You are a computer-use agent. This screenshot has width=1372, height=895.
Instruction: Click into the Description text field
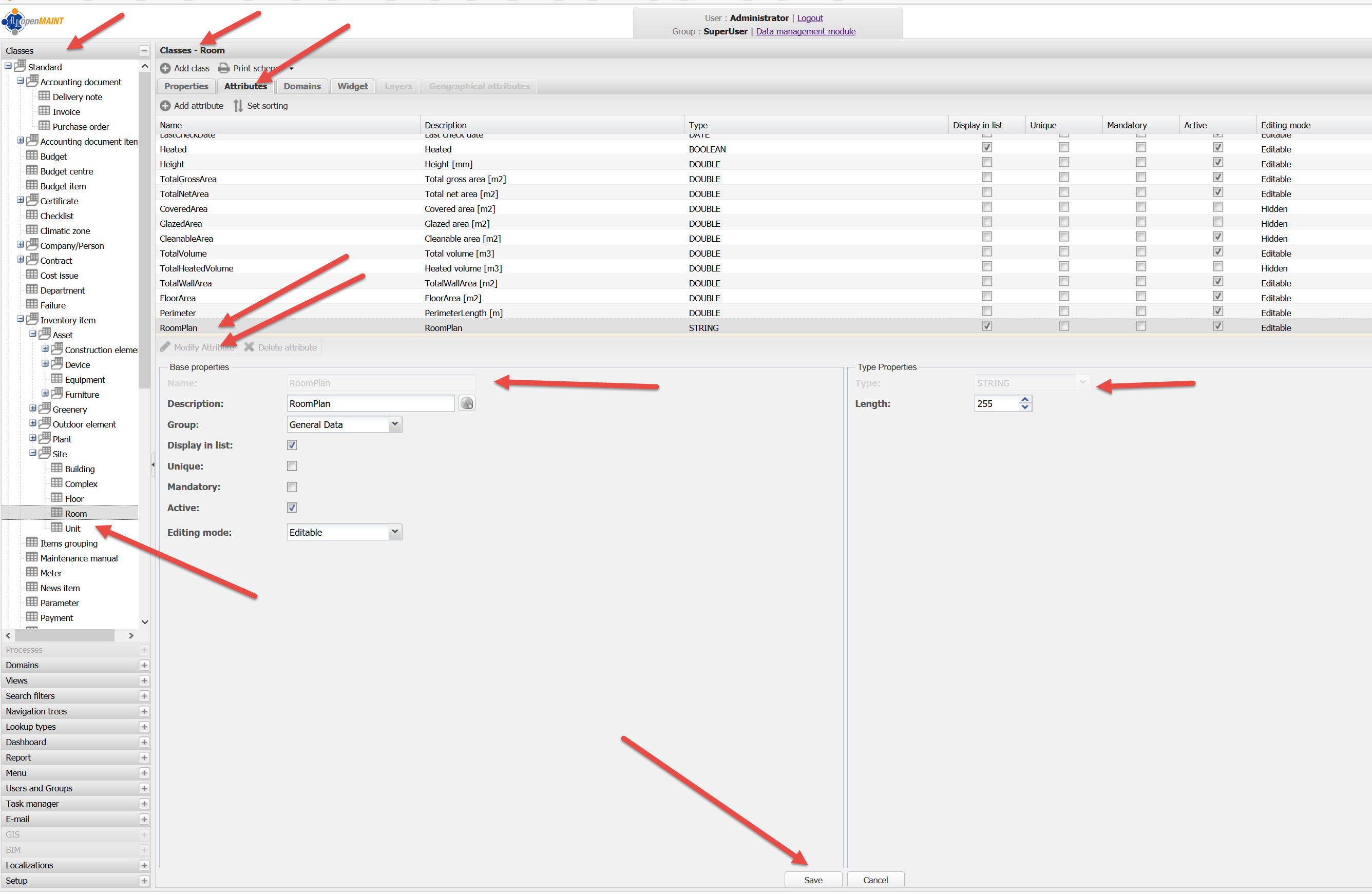370,404
